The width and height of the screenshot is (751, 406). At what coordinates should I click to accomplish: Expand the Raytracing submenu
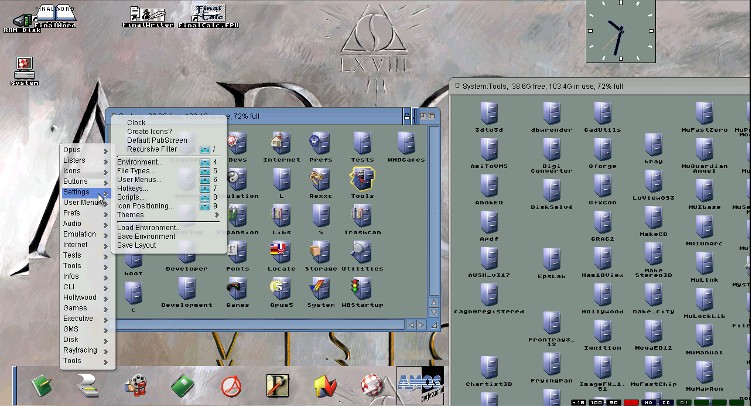79,350
